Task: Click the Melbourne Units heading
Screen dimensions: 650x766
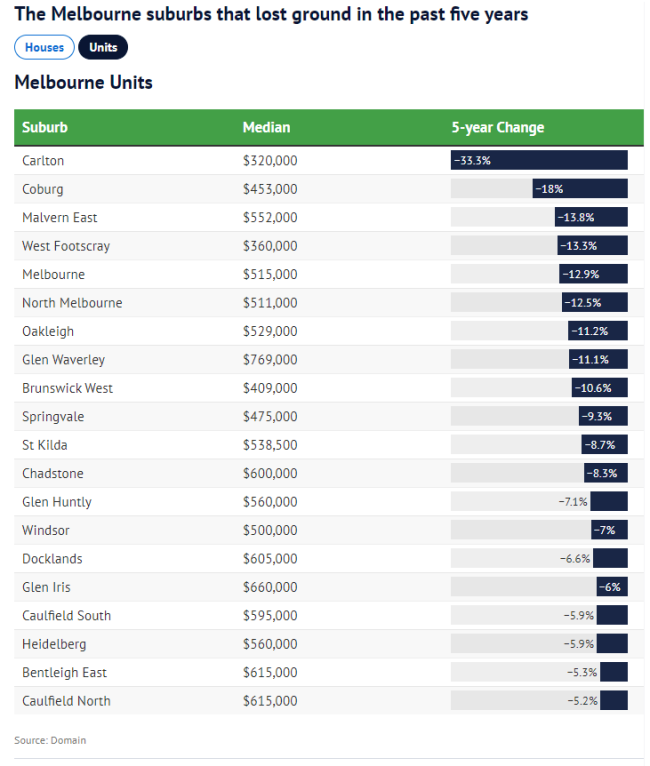Action: pos(84,82)
